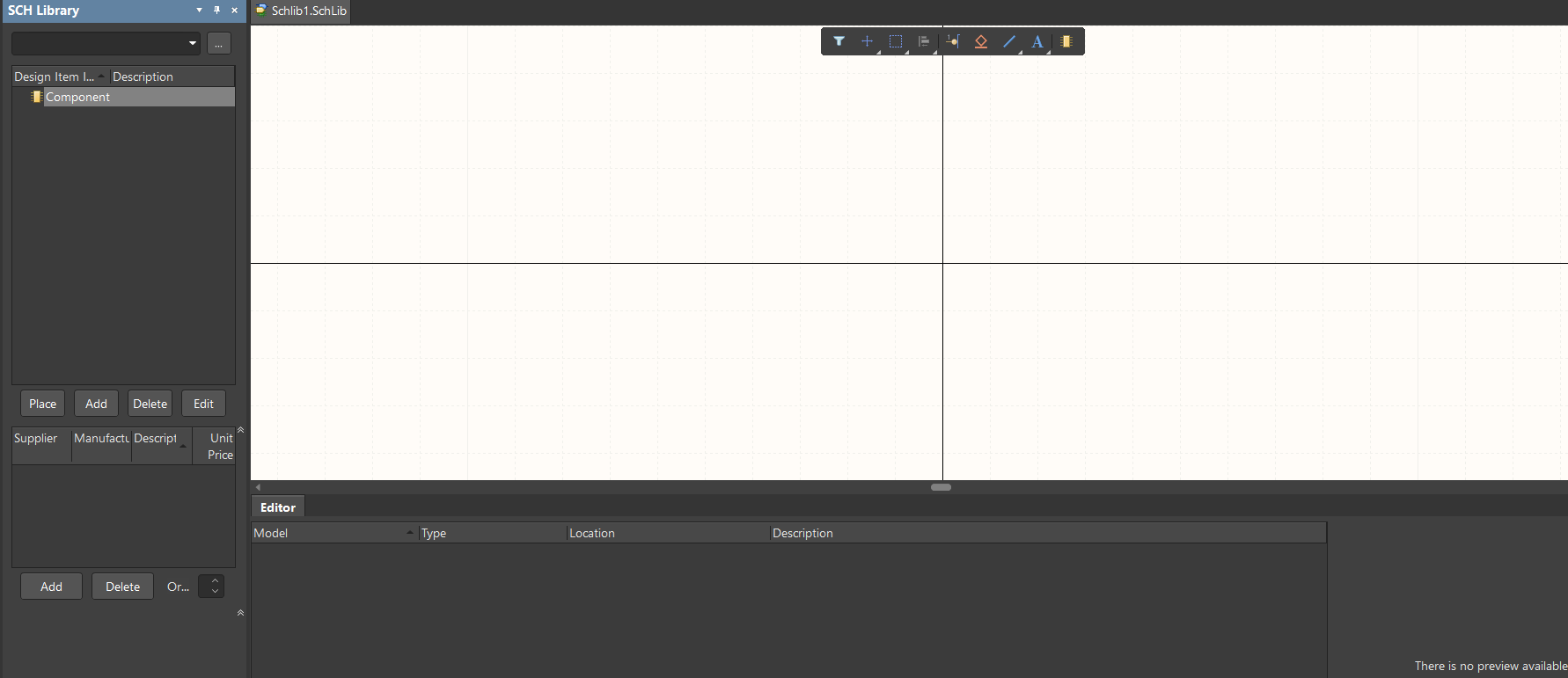
Task: Choose the dashed rectangle selection tool
Action: (x=896, y=41)
